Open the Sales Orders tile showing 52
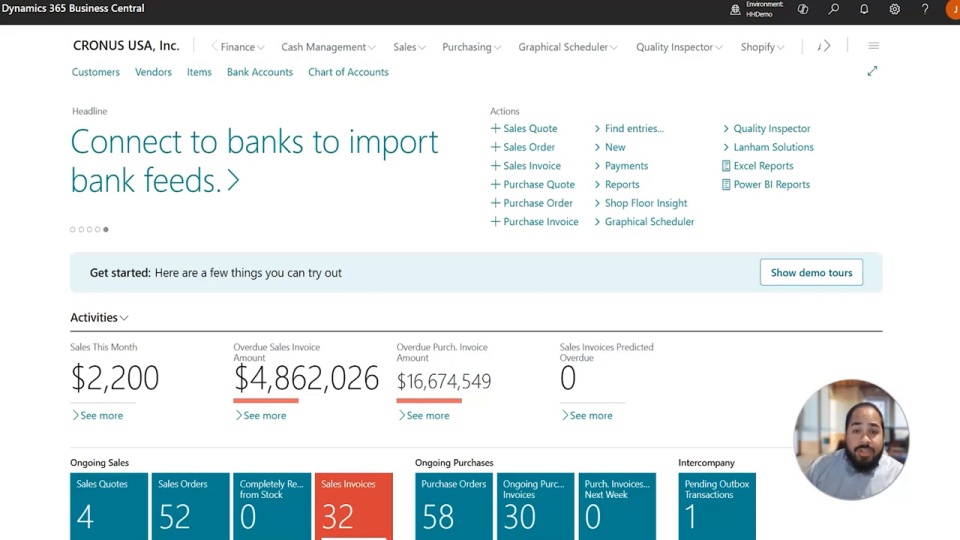The width and height of the screenshot is (960, 540). tap(190, 506)
